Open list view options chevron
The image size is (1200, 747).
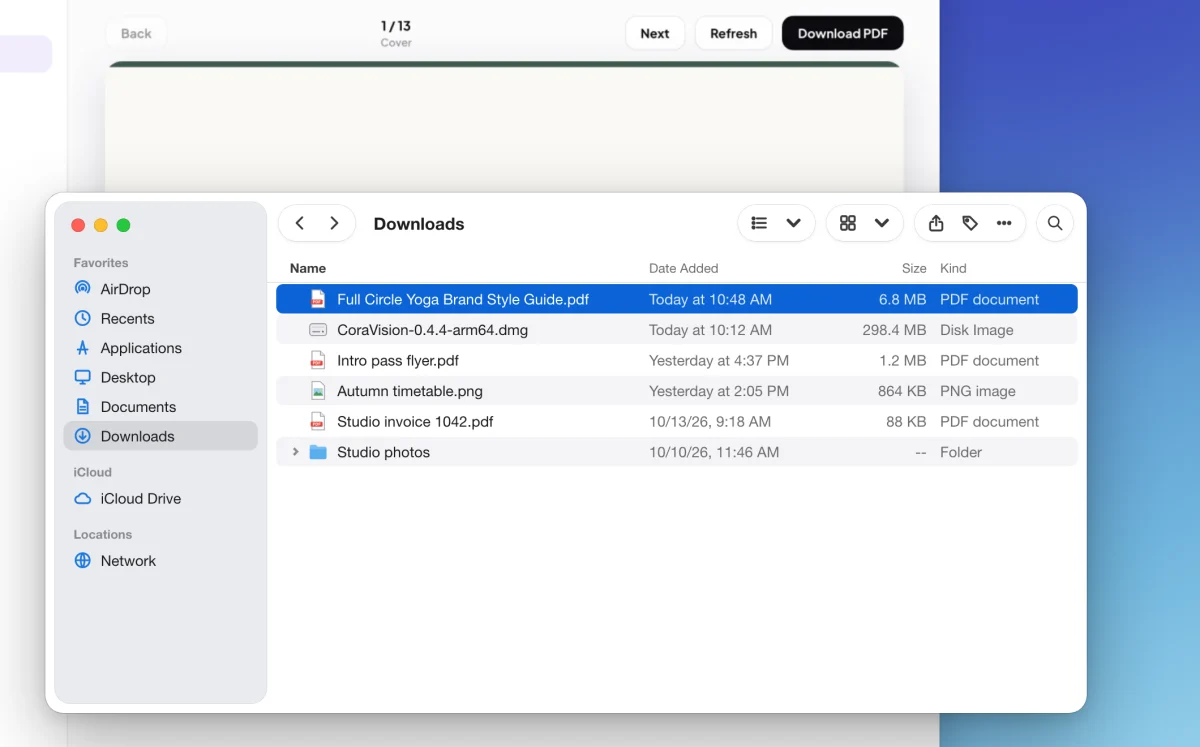click(x=793, y=223)
